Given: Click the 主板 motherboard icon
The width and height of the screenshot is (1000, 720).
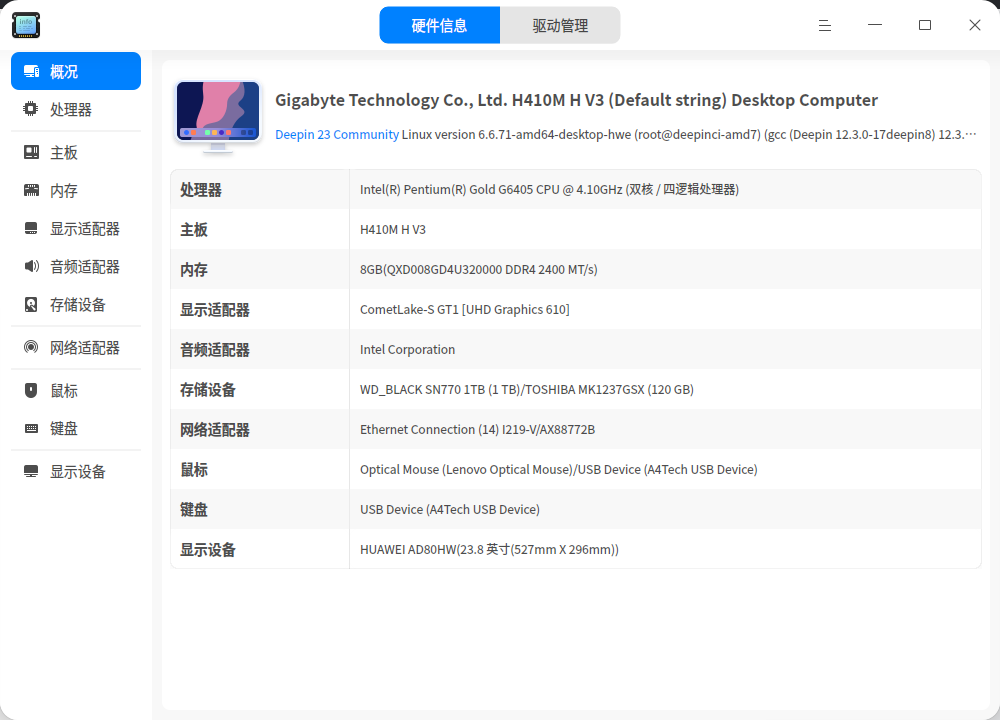Looking at the screenshot, I should pyautogui.click(x=31, y=152).
